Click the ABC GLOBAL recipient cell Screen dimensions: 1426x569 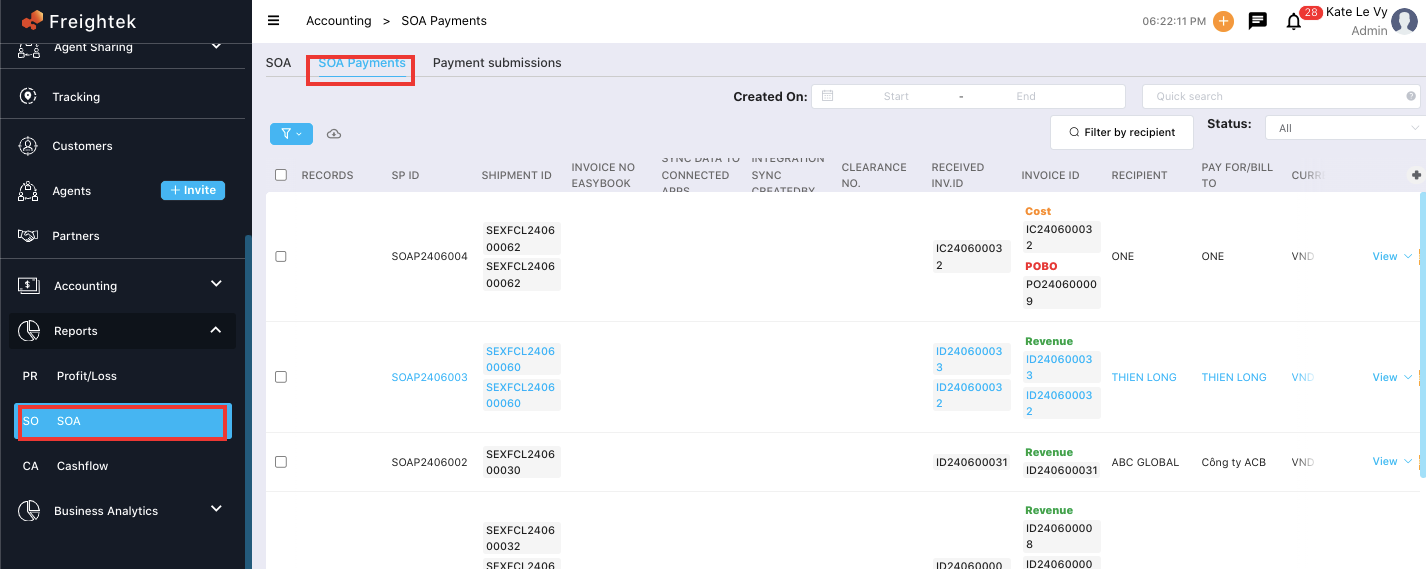(1145, 462)
